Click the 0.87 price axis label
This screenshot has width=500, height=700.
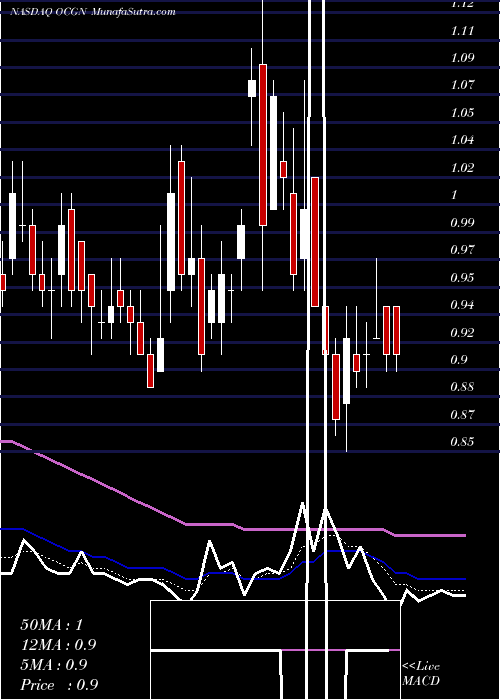462,415
